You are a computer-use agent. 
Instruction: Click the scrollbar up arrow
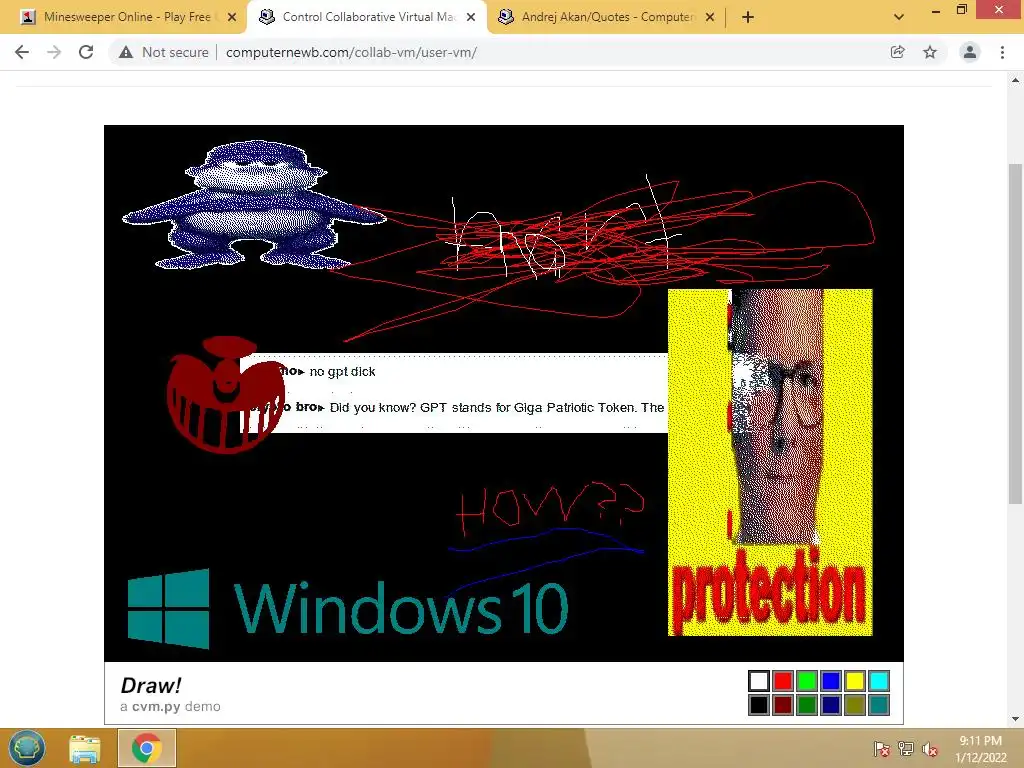(x=1015, y=80)
